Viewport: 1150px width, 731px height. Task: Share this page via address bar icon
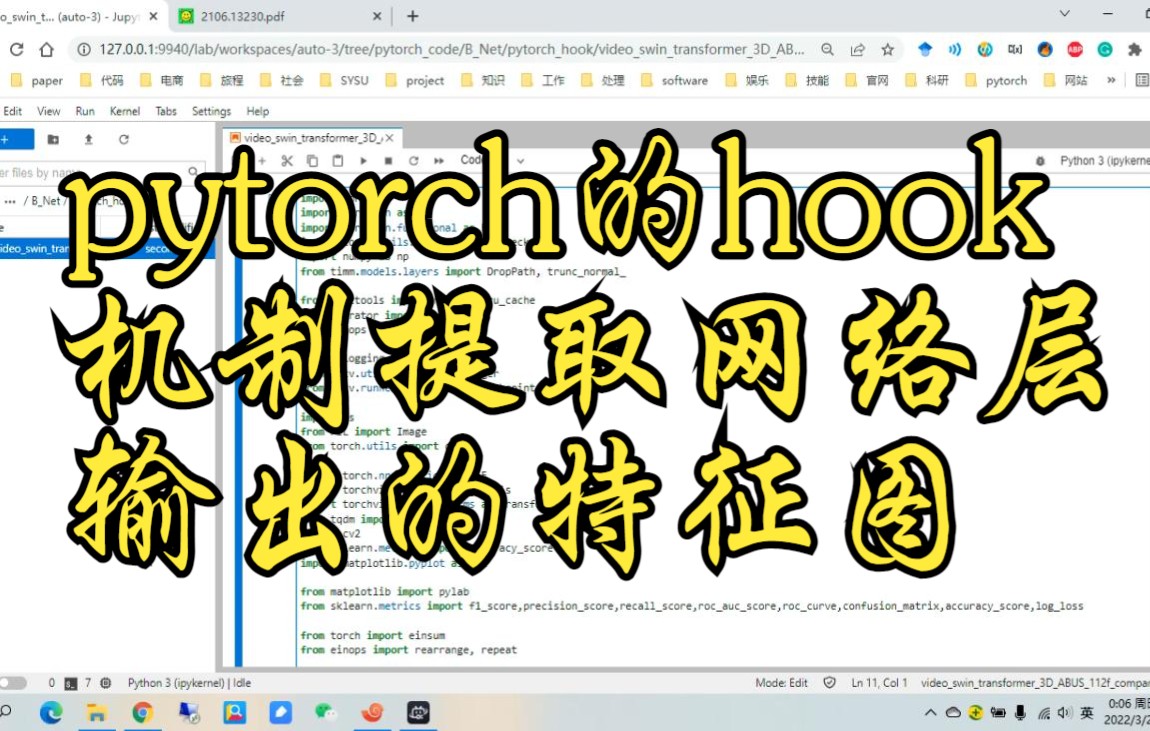(x=857, y=49)
